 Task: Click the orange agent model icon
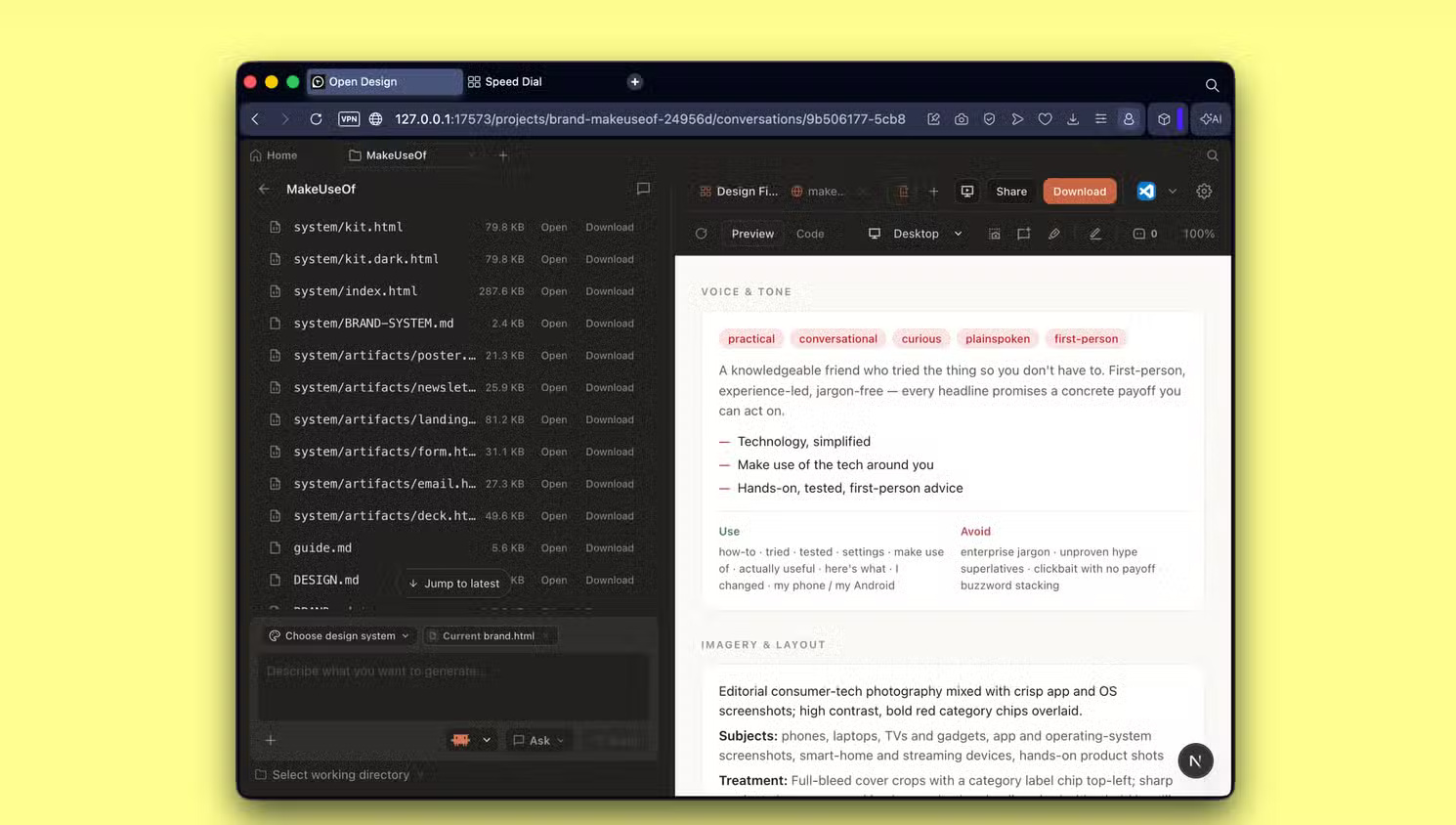point(460,740)
